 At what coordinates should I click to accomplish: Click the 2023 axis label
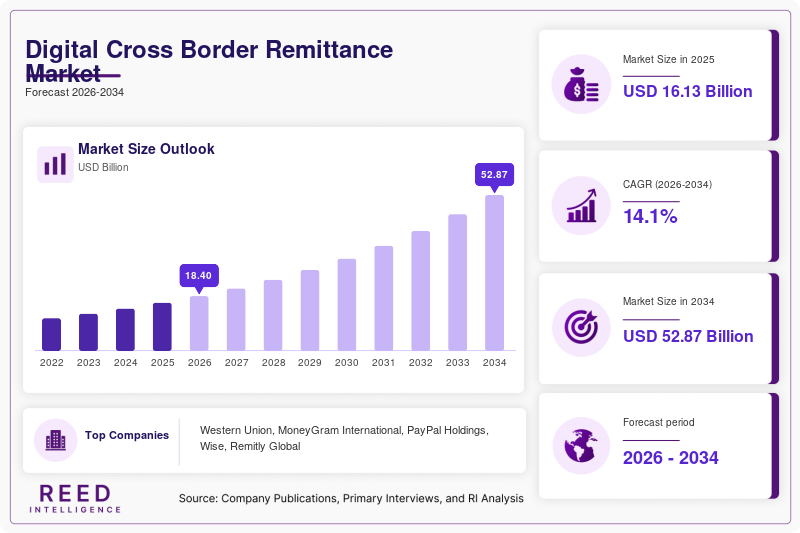pyautogui.click(x=89, y=363)
